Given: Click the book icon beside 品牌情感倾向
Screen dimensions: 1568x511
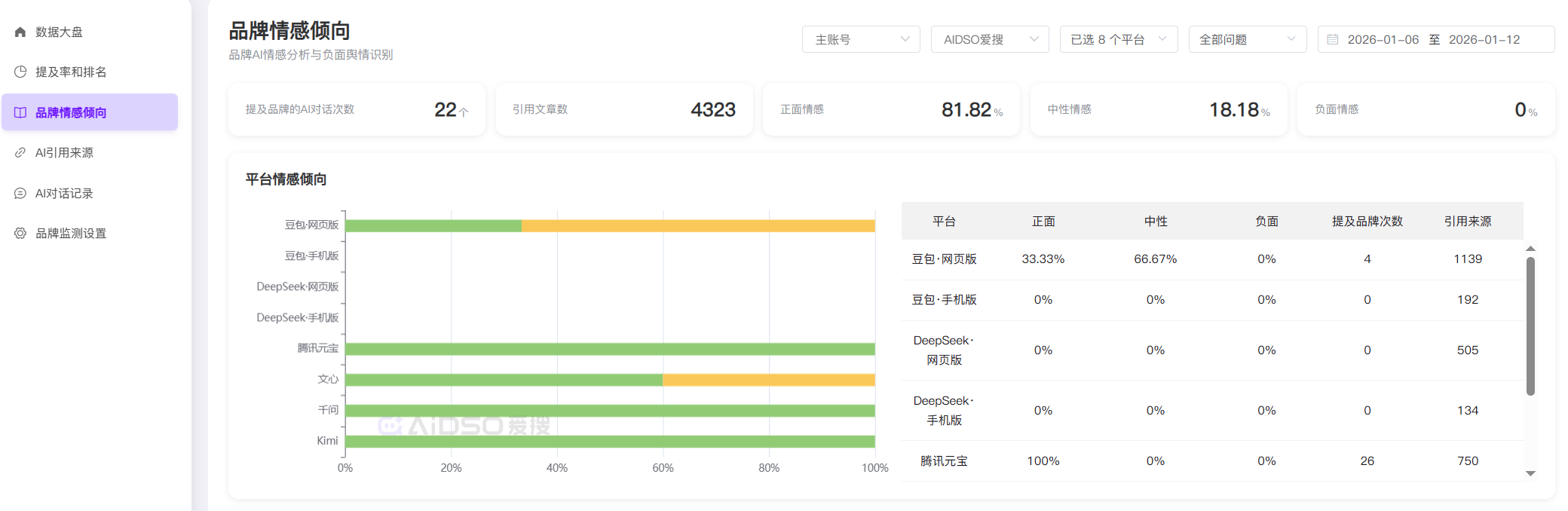Looking at the screenshot, I should [20, 112].
